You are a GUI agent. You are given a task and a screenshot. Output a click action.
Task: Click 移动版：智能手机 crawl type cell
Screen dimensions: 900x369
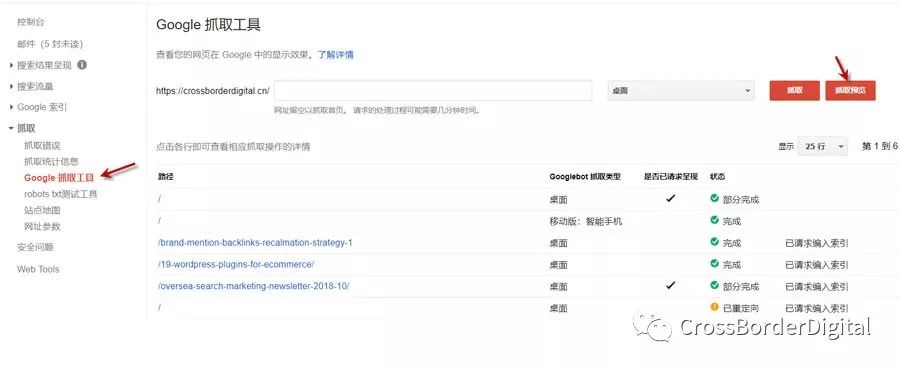[x=585, y=221]
